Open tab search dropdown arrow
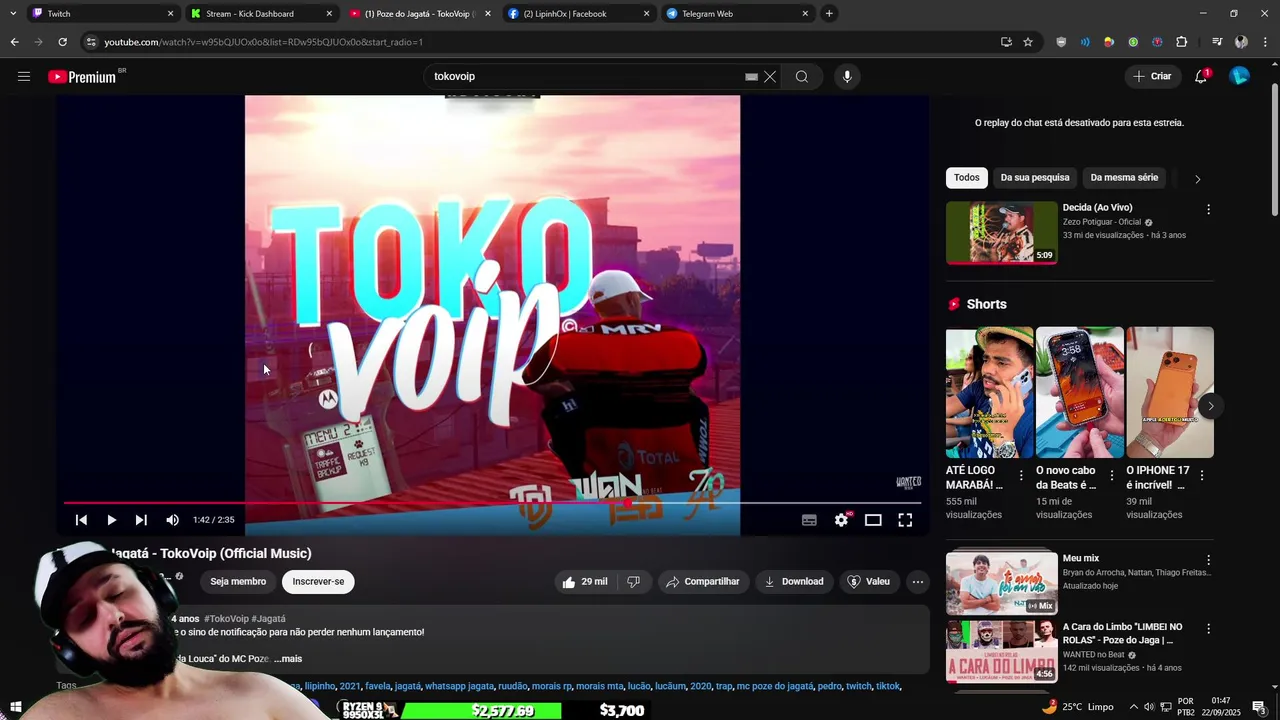 point(12,14)
